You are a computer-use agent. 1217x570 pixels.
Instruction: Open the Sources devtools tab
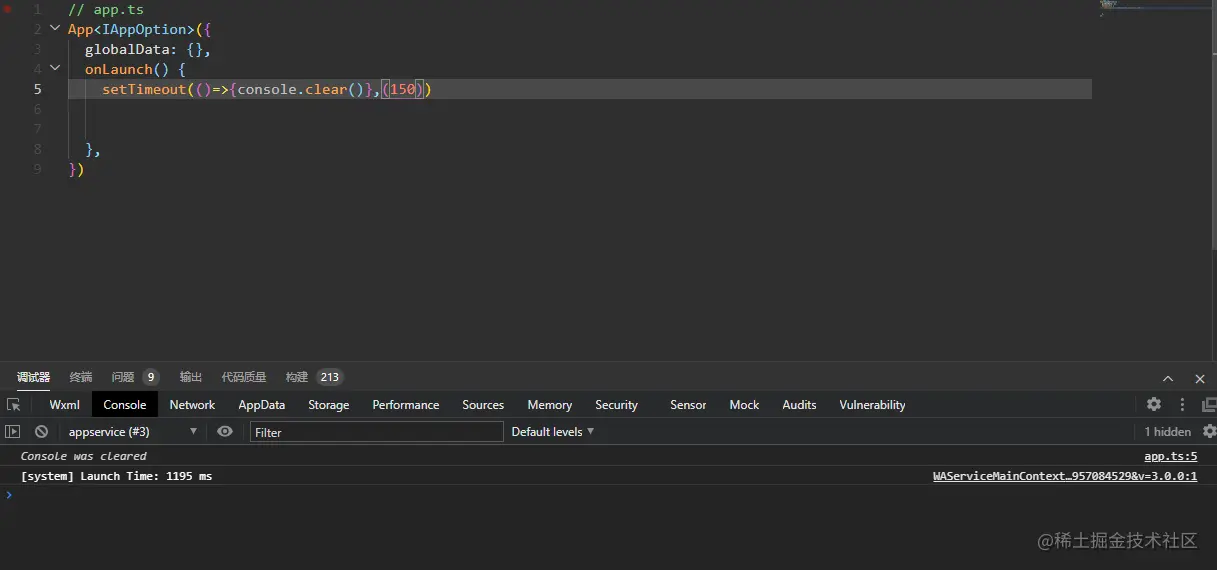[483, 405]
